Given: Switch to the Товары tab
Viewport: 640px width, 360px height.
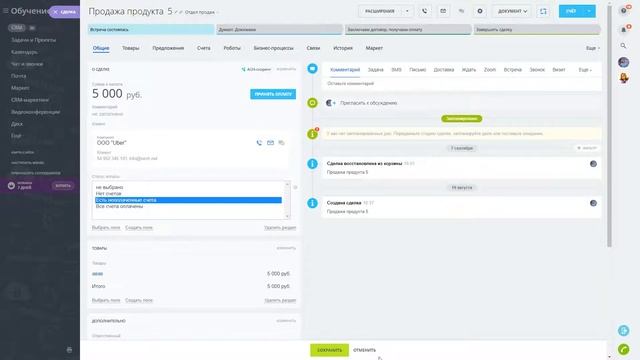Looking at the screenshot, I should point(131,48).
